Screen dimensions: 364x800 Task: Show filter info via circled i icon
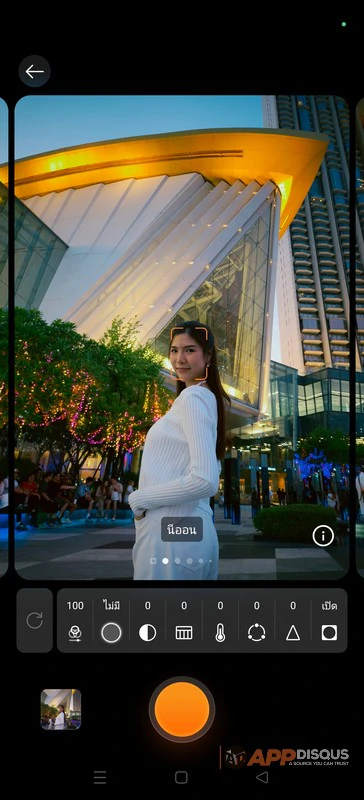323,536
